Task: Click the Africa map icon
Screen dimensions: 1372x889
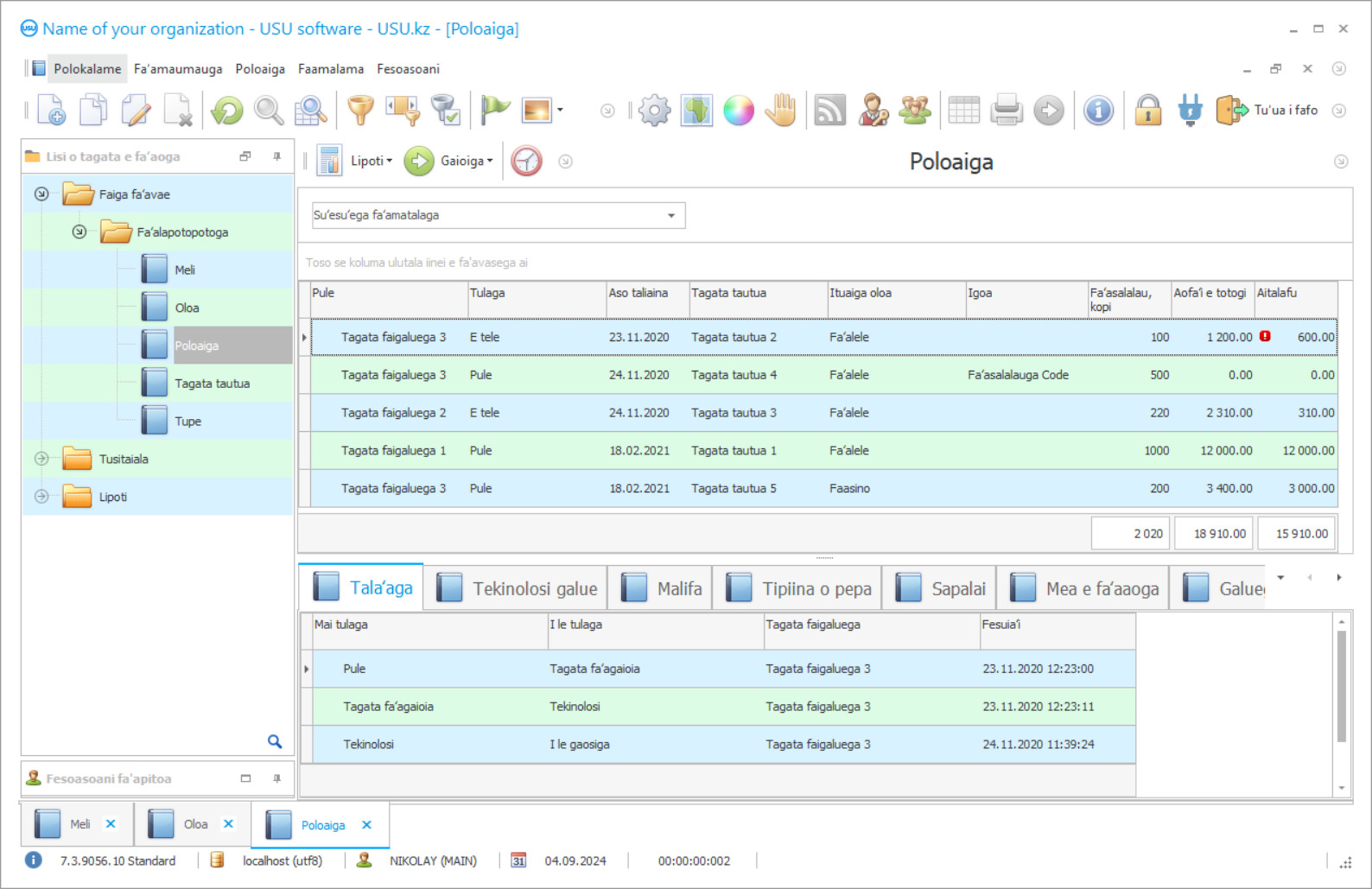Action: point(696,111)
